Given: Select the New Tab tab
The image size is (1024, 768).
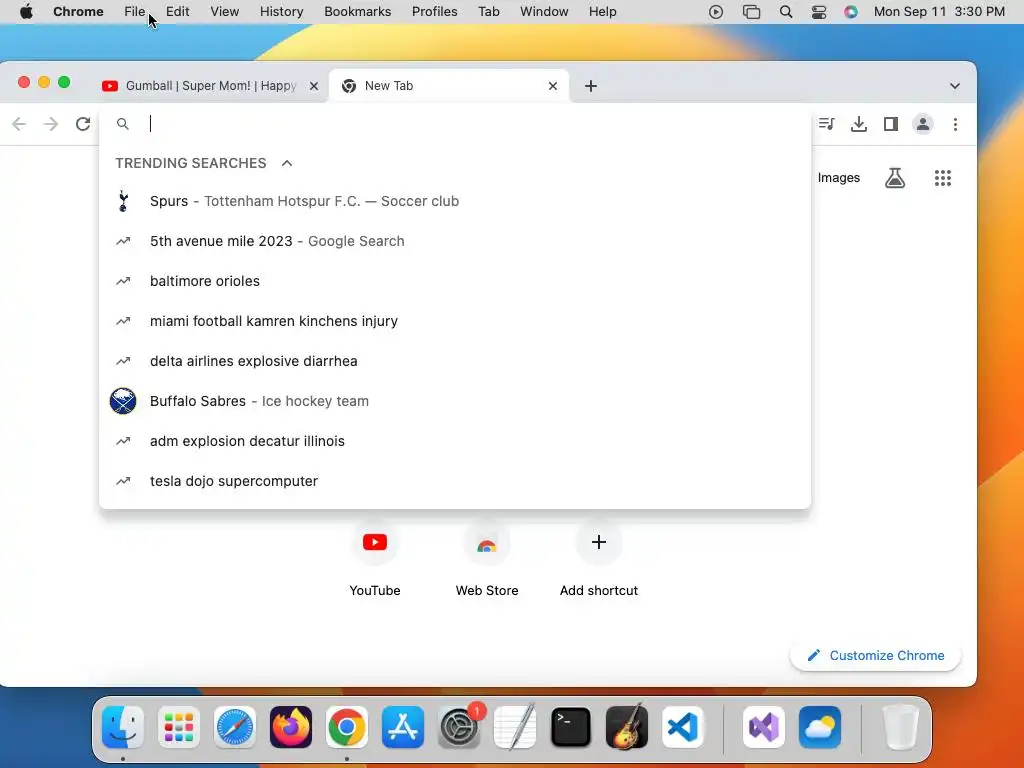Looking at the screenshot, I should coord(449,86).
